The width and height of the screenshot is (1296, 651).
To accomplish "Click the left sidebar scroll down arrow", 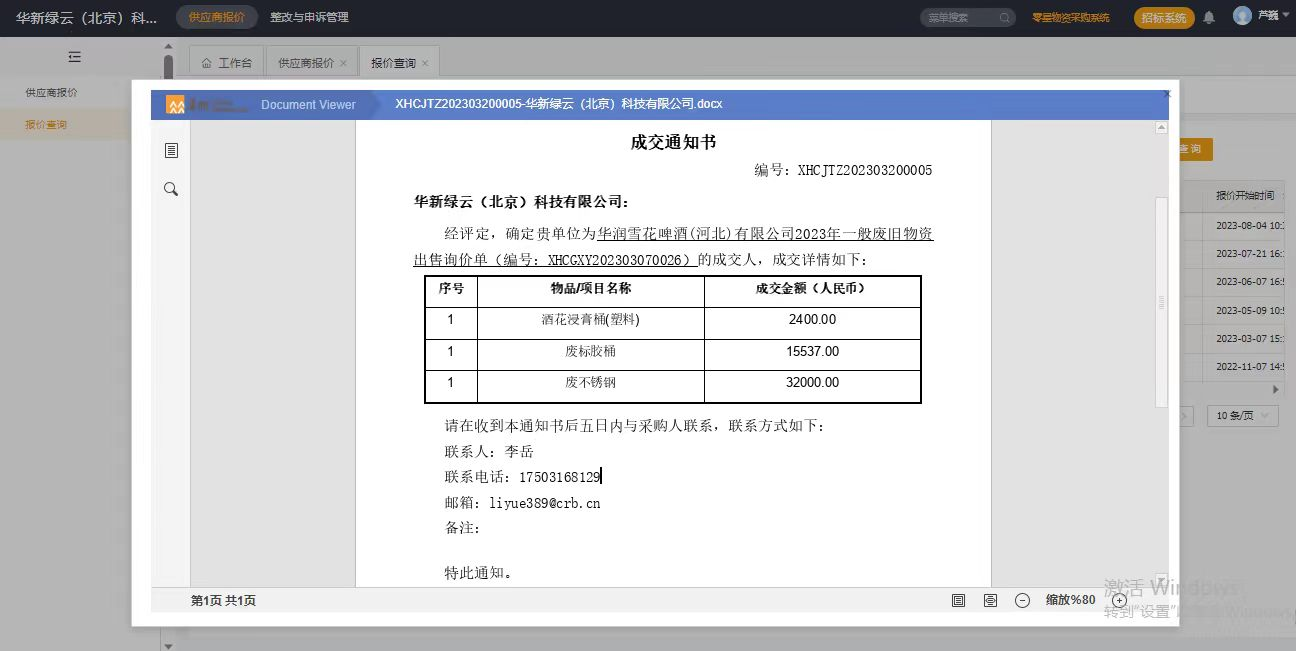I will (168, 646).
